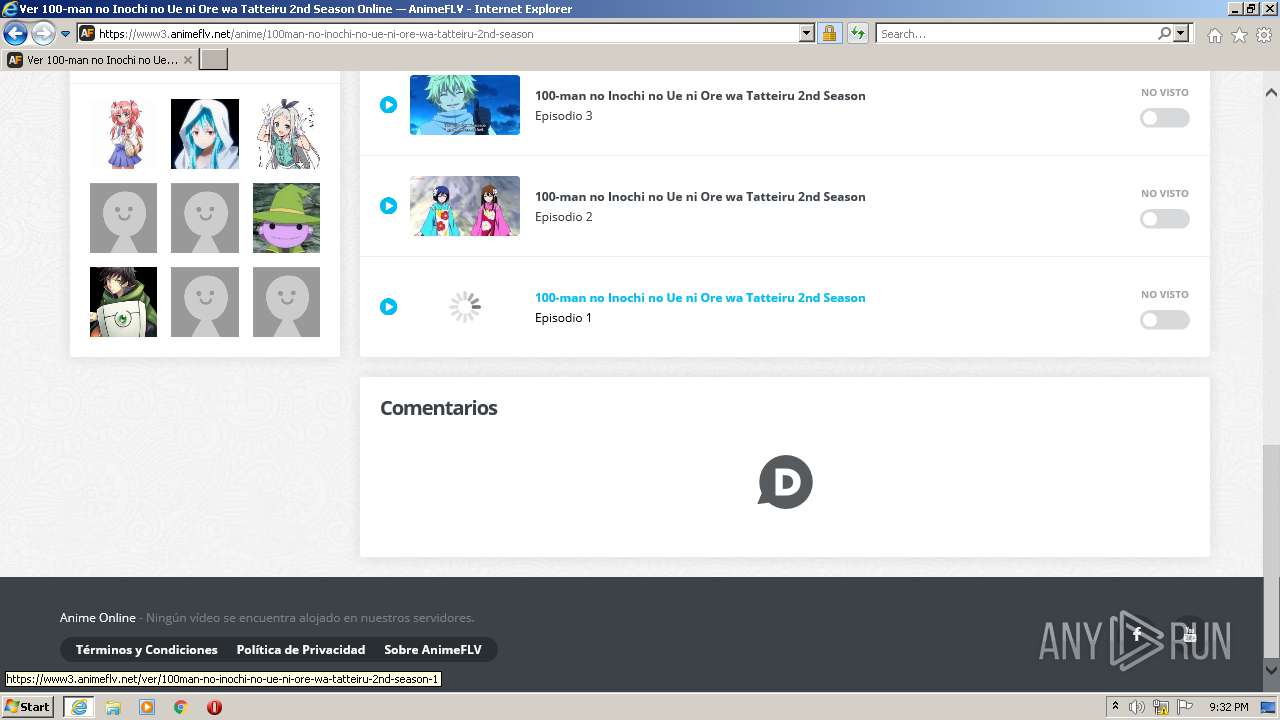Screen dimensions: 1280x720
Task: Open a new blank tab
Action: [214, 60]
